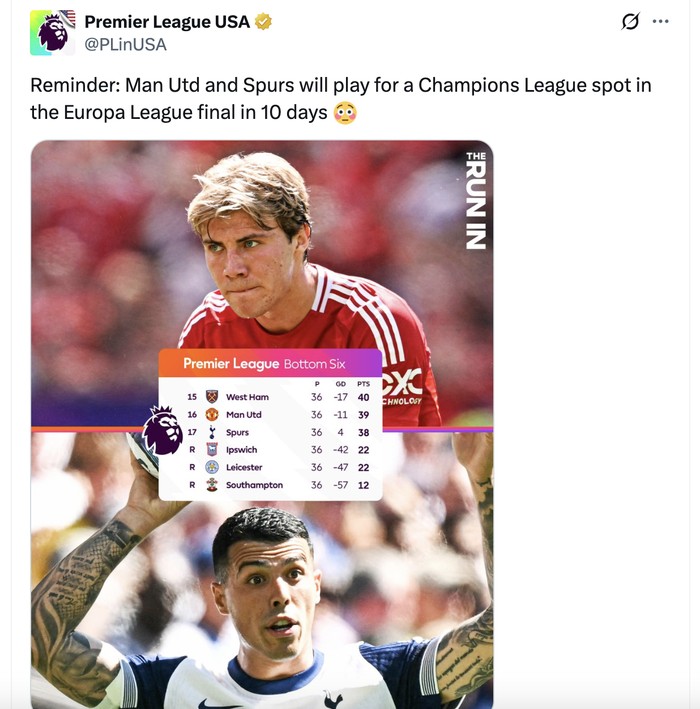Viewport: 700px width, 709px height.
Task: Open the Premier League USA display name
Action: point(167,22)
